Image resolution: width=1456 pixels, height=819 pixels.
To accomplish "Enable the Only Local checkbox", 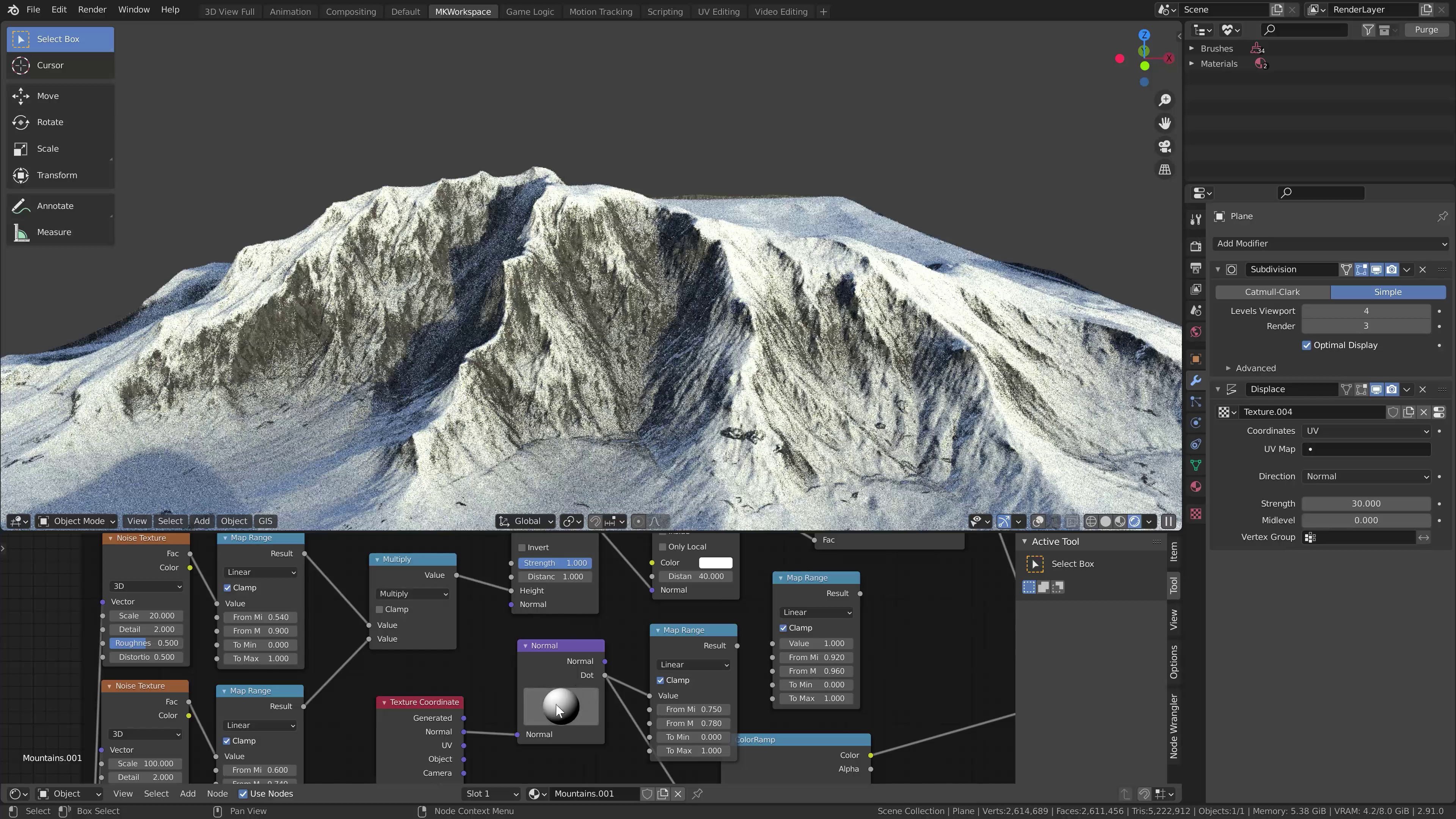I will [x=662, y=546].
